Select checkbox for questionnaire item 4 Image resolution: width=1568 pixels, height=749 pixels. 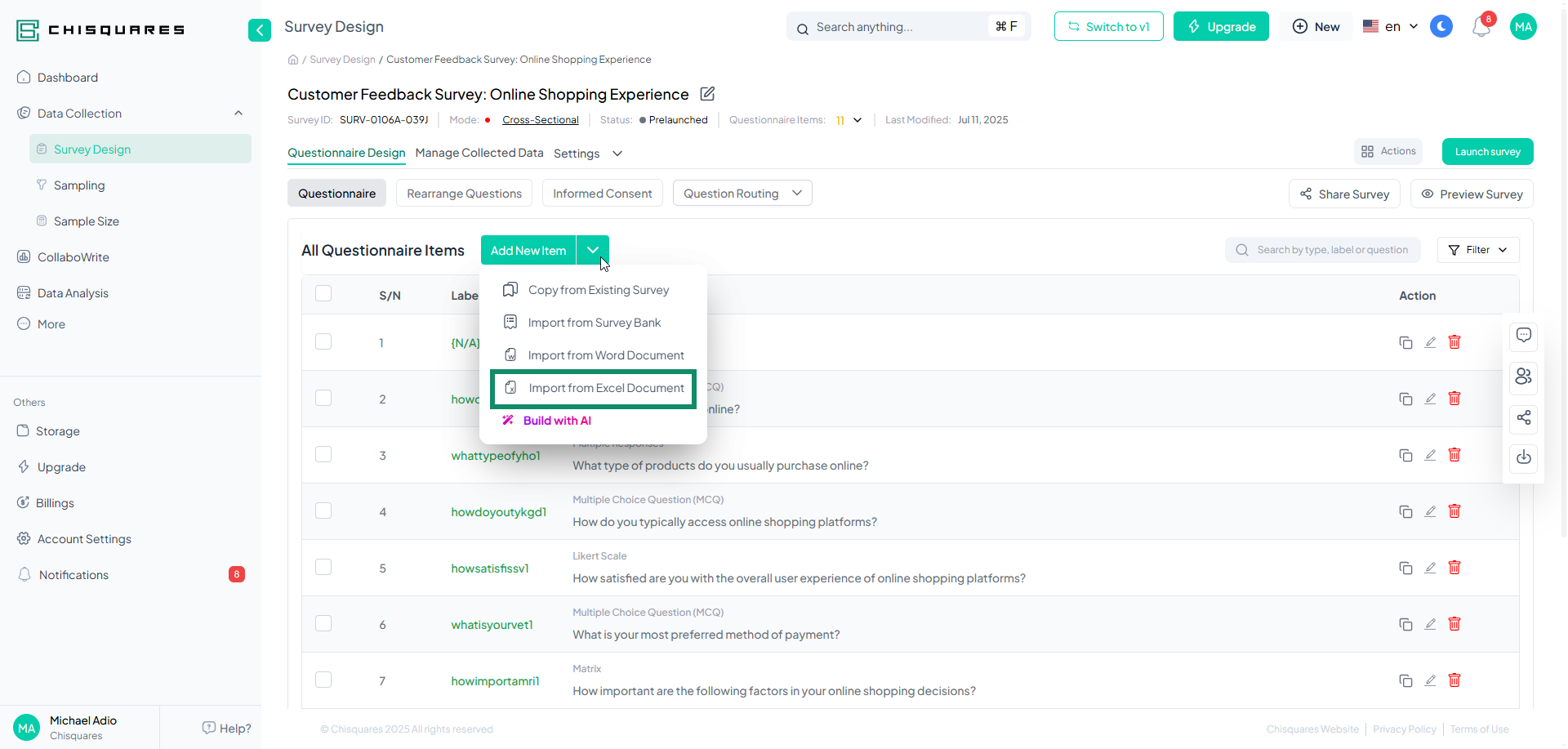coord(323,511)
